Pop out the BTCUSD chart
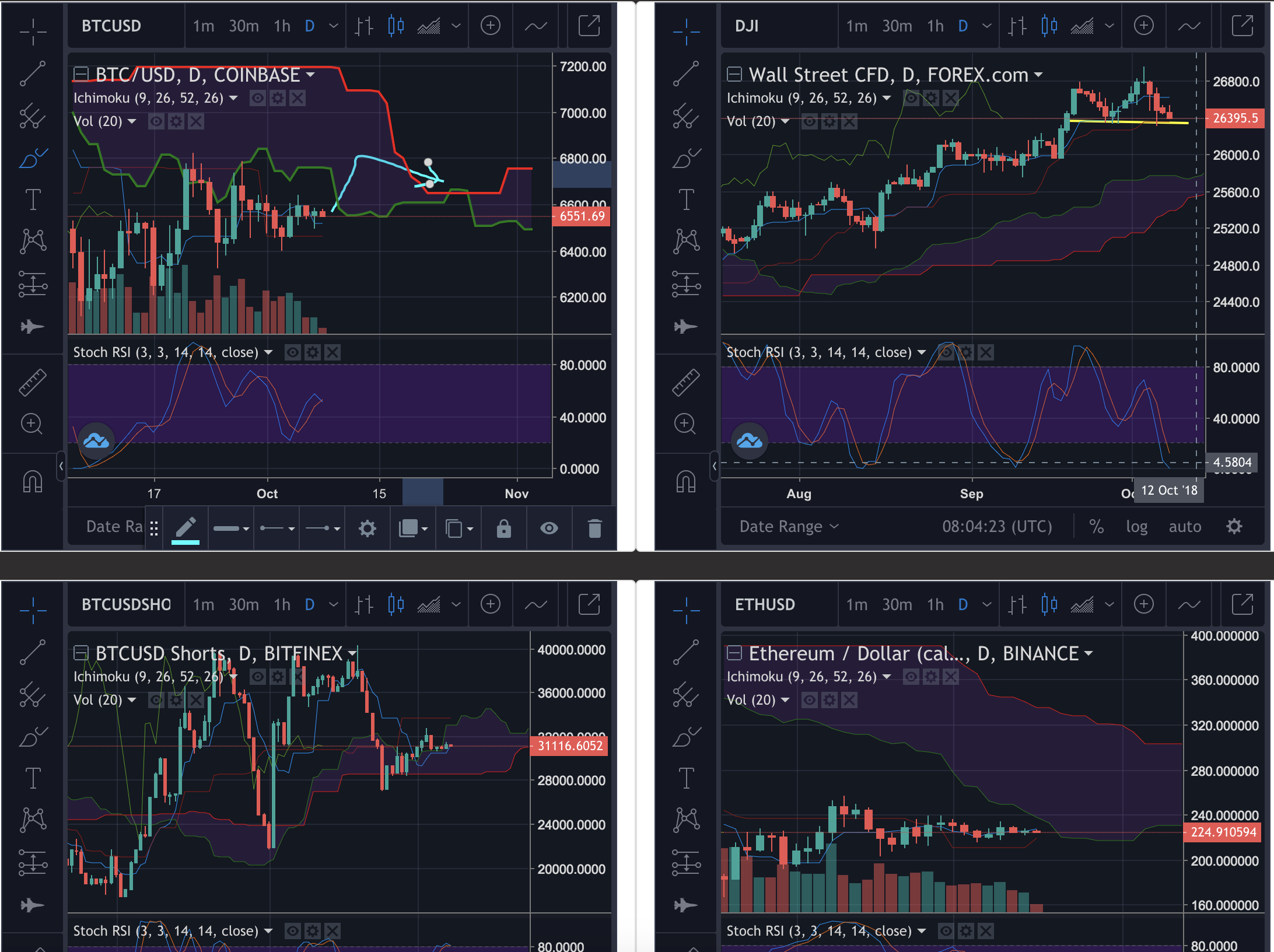This screenshot has height=952, width=1274. (x=589, y=26)
